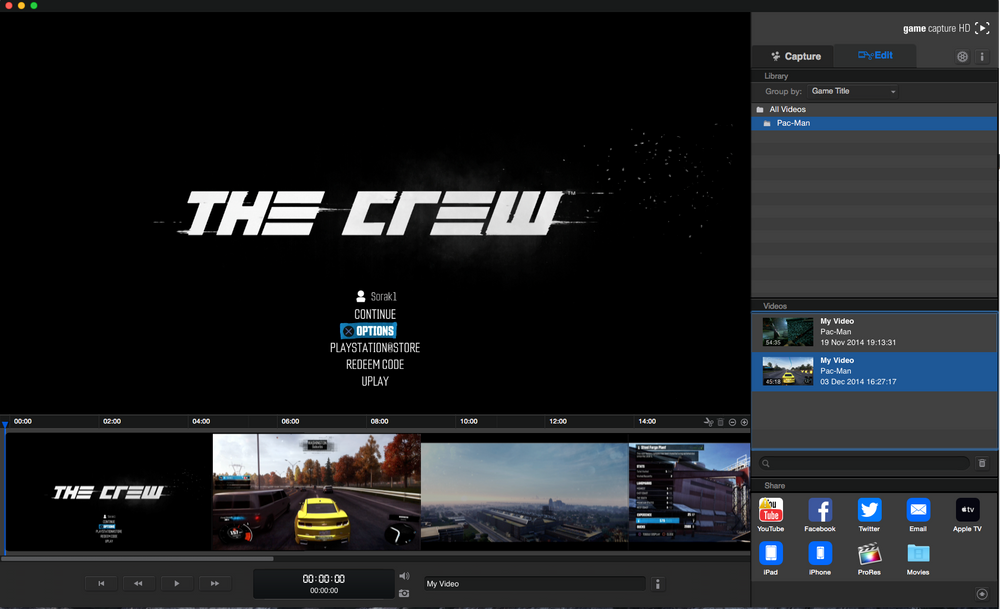The image size is (1000, 609).
Task: Click the library search field
Action: point(864,464)
